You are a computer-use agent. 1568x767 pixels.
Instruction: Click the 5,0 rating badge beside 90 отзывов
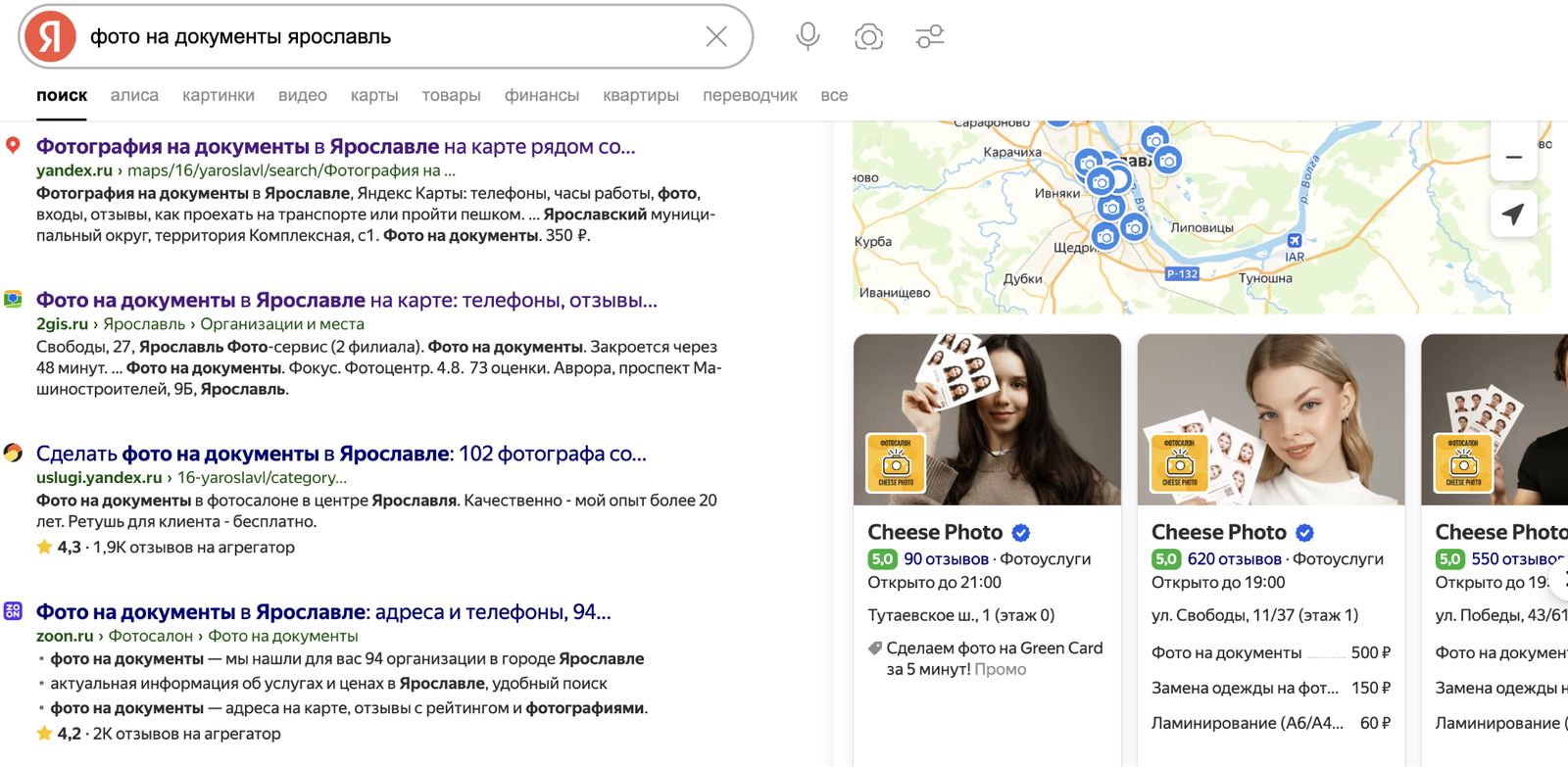click(x=882, y=559)
